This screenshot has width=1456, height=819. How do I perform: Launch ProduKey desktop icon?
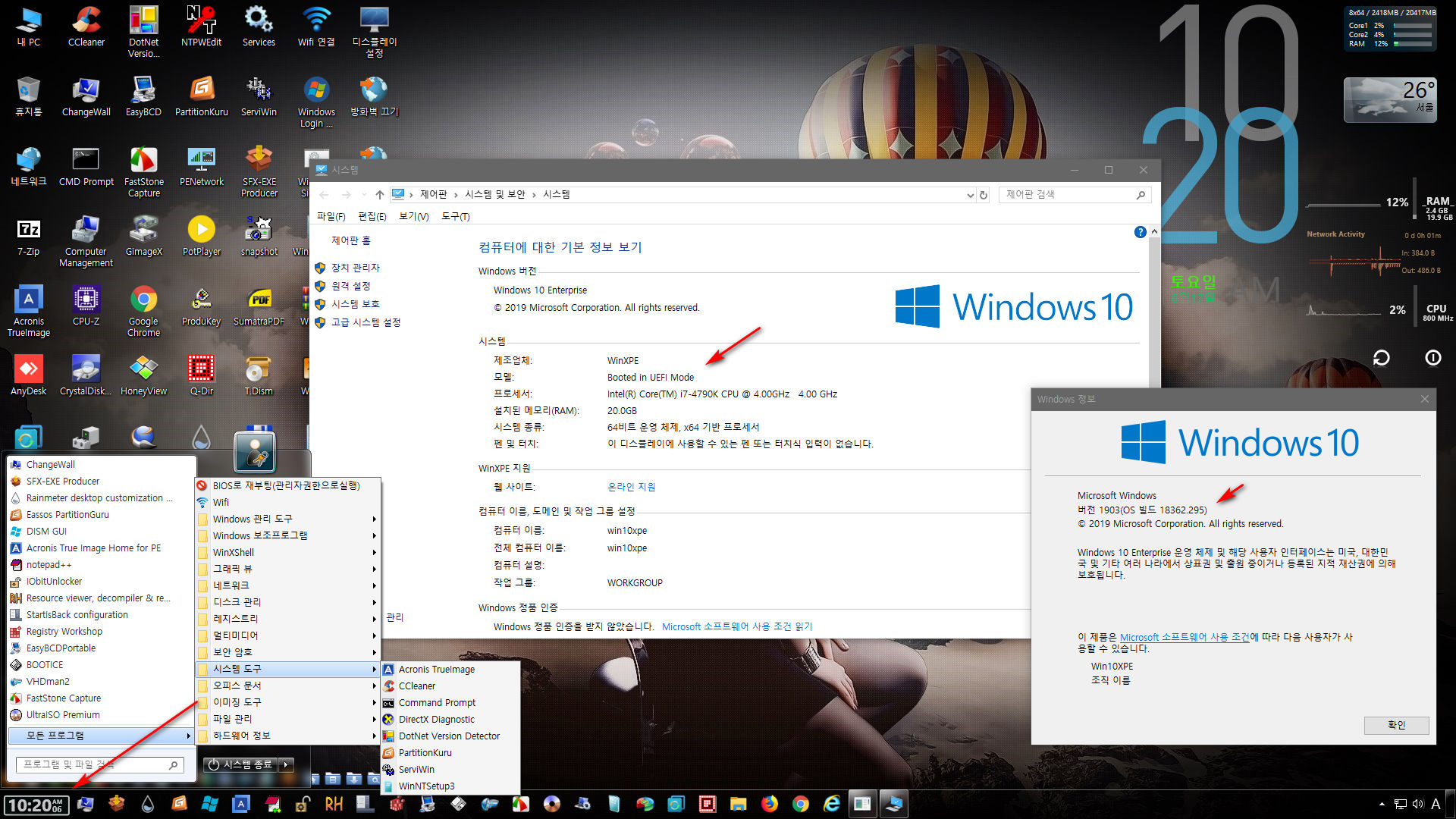(x=201, y=306)
